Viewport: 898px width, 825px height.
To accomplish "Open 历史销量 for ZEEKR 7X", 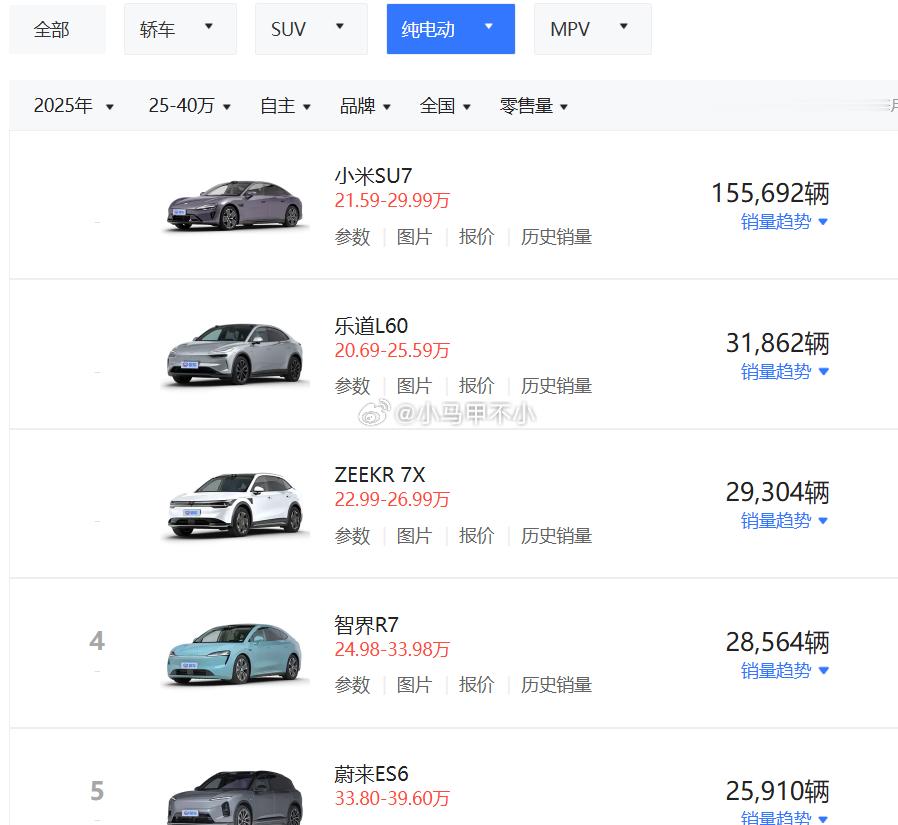I will click(x=556, y=536).
